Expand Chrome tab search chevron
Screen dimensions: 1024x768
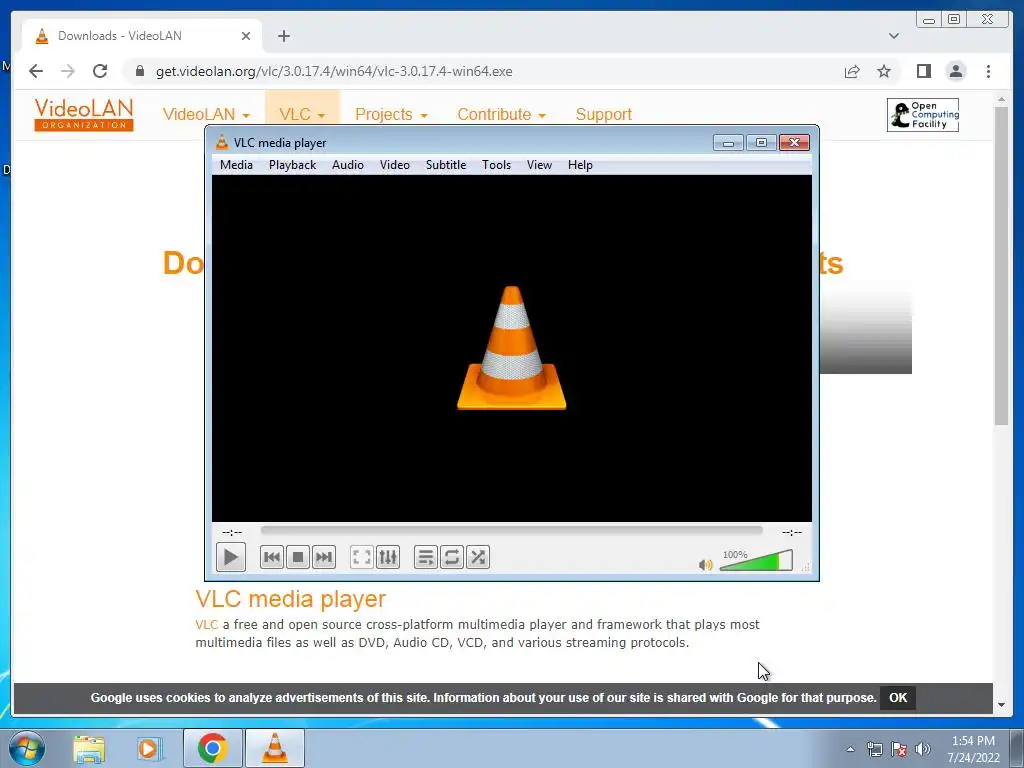click(x=894, y=36)
